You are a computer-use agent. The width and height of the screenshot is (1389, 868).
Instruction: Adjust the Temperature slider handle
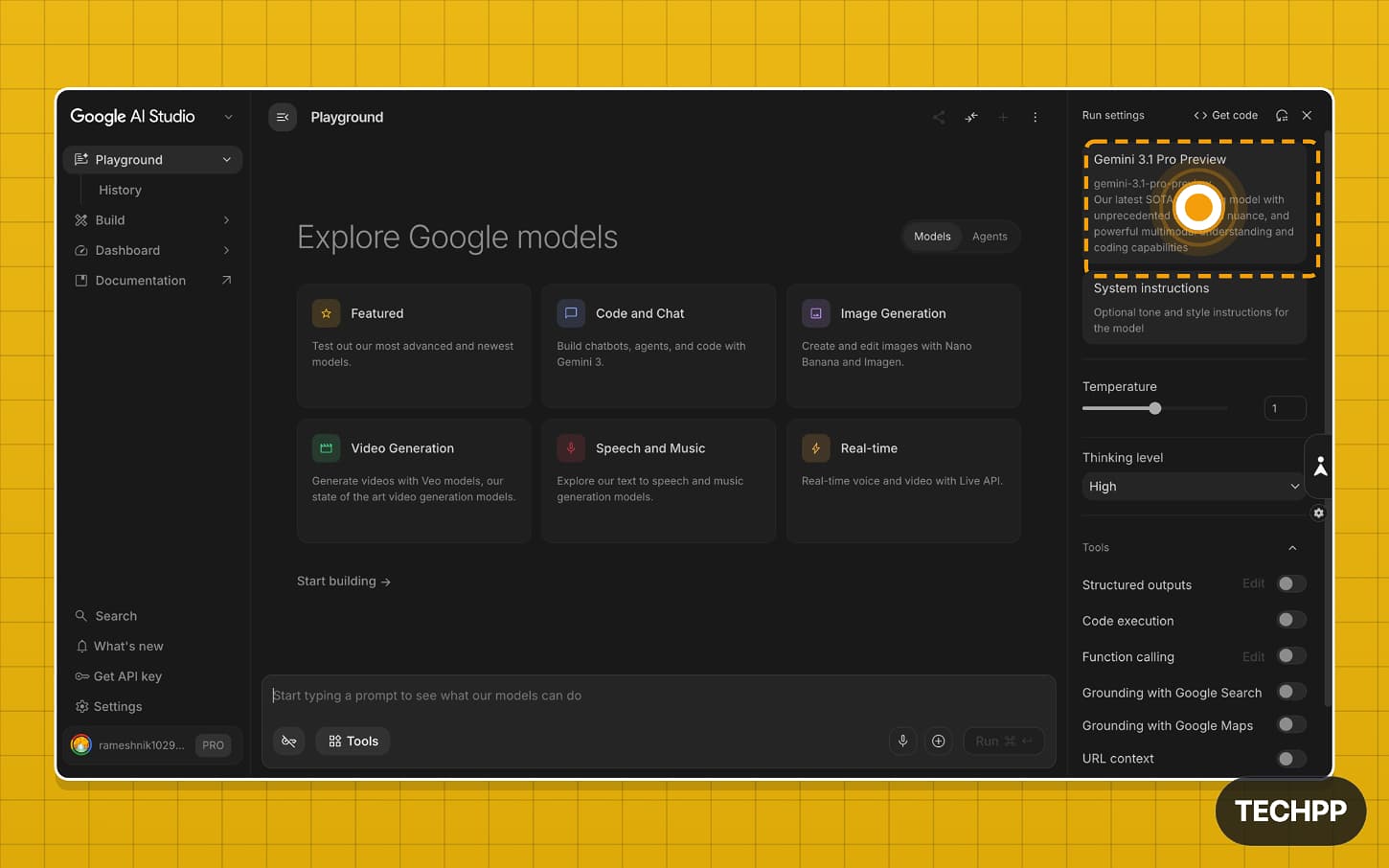[x=1155, y=408]
